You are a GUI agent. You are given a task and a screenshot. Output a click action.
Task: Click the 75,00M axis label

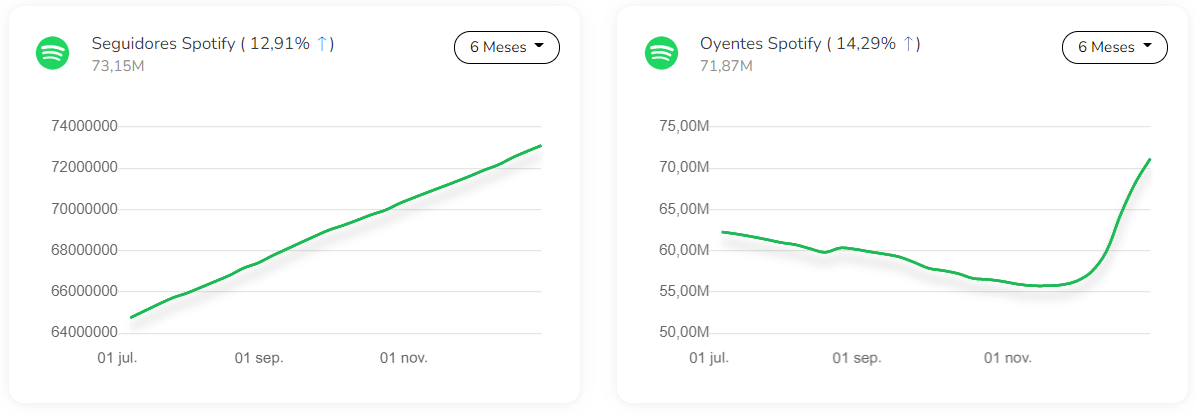(x=684, y=126)
